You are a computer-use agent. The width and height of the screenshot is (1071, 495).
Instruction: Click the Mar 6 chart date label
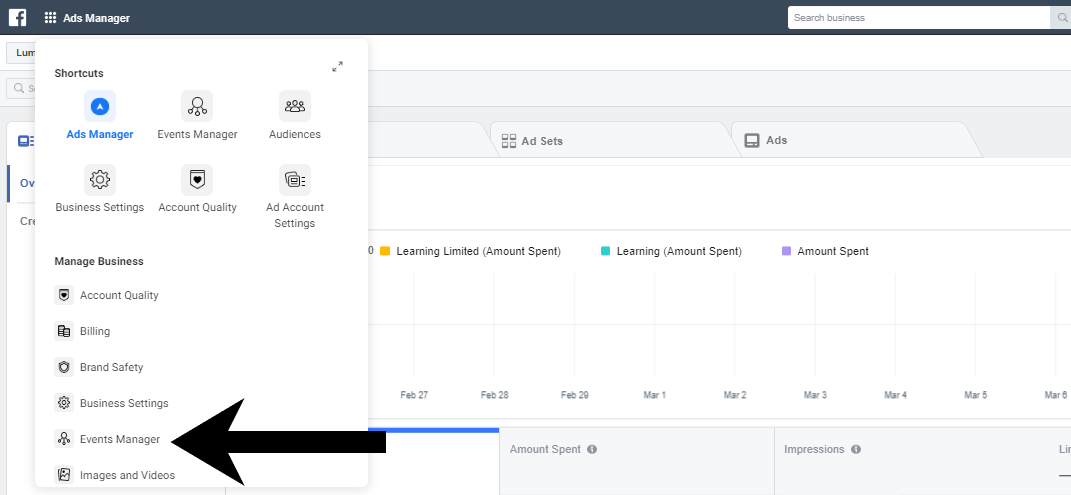pyautogui.click(x=1055, y=395)
